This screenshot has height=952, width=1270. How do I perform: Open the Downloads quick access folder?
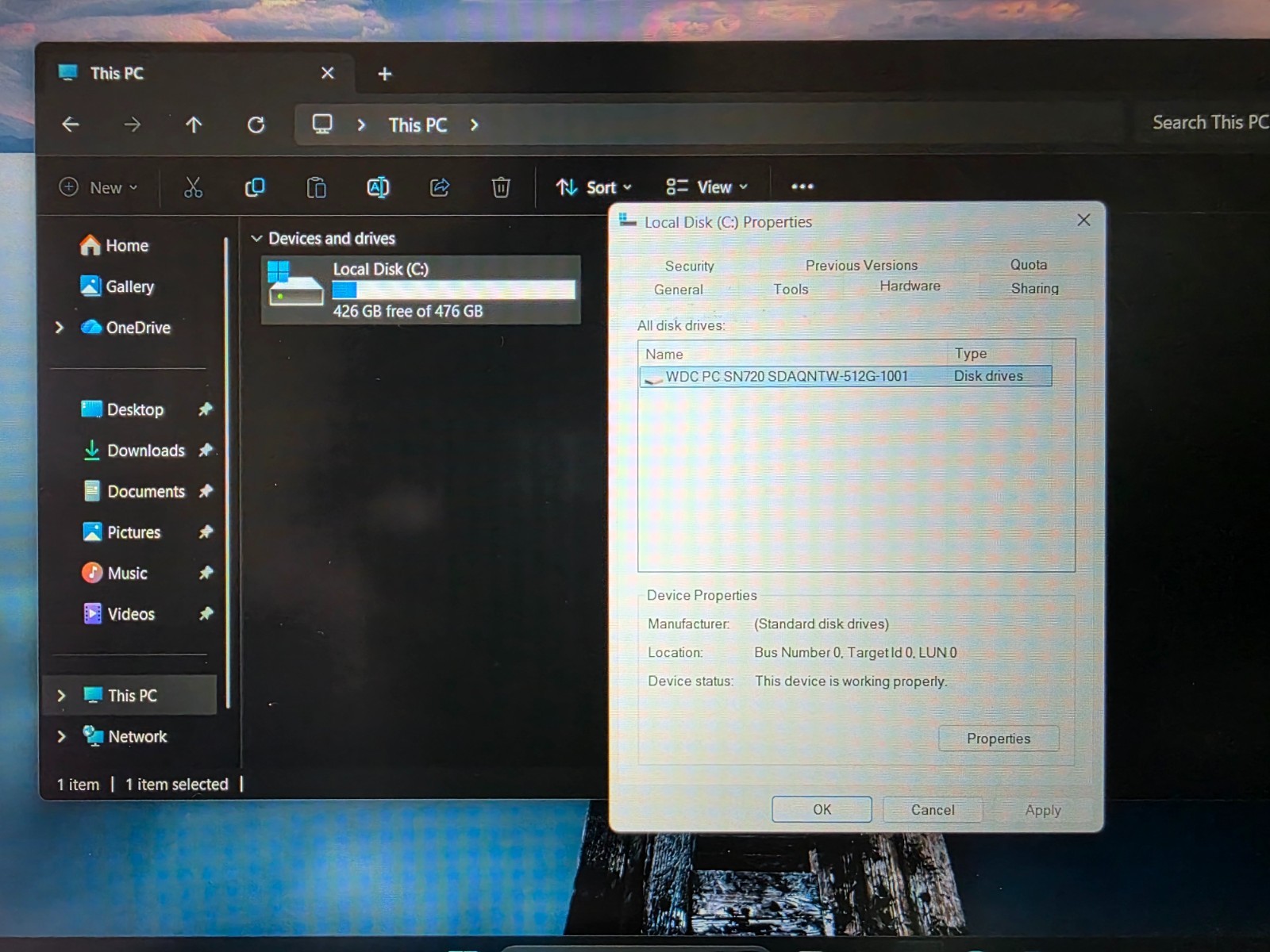click(134, 451)
